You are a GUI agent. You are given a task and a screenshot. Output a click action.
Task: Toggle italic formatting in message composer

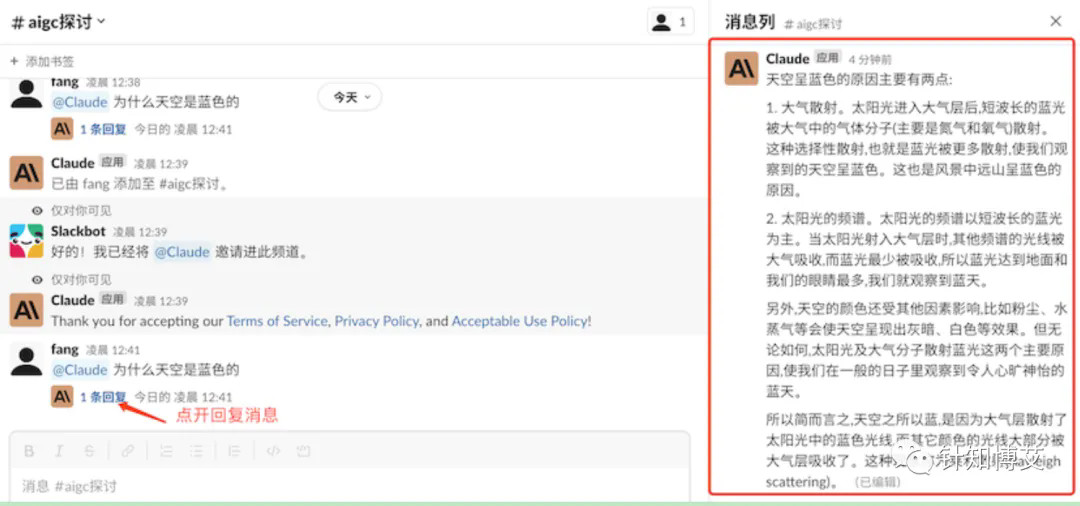point(59,452)
